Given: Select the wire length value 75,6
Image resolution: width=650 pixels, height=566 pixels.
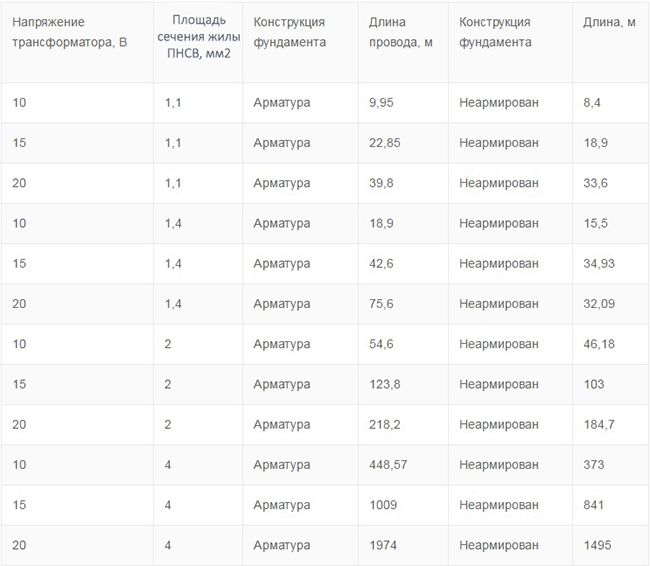Looking at the screenshot, I should (382, 304).
